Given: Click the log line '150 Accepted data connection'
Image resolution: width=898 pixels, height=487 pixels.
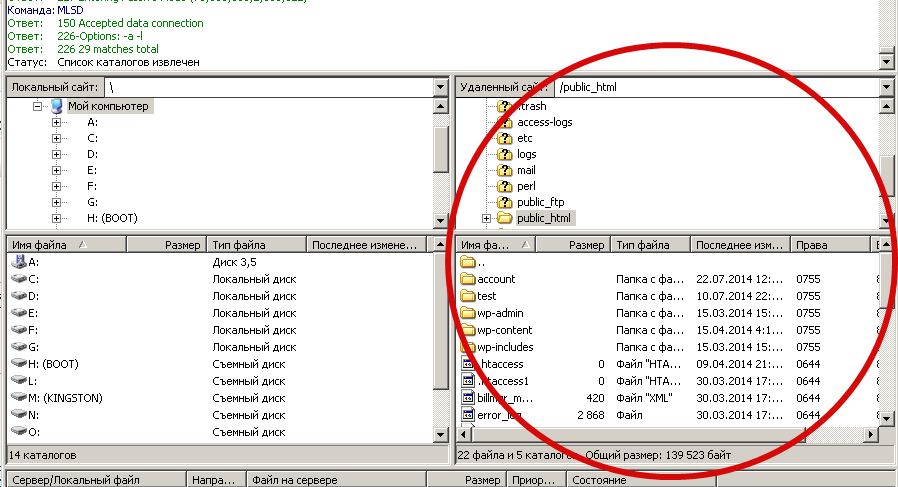Looking at the screenshot, I should click(130, 23).
